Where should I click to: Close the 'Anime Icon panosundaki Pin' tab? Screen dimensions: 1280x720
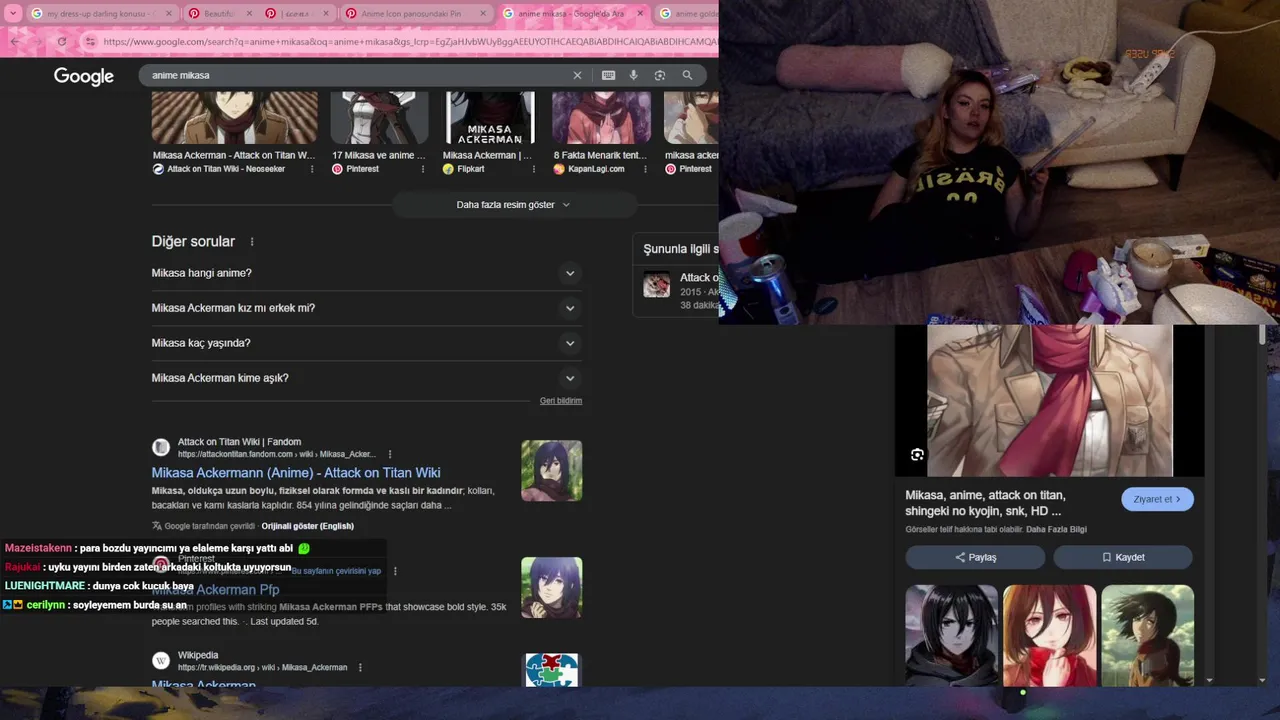coord(484,14)
